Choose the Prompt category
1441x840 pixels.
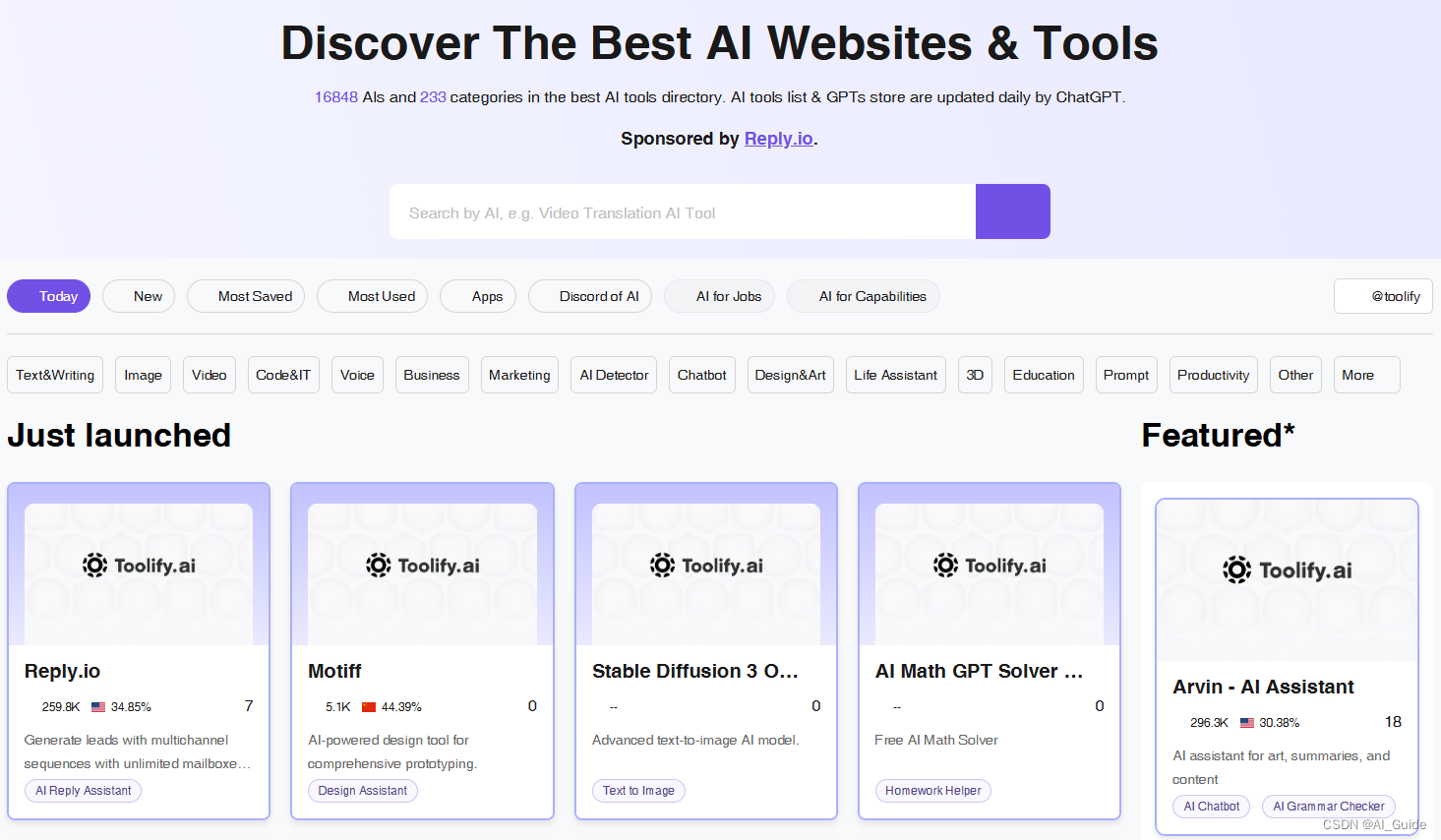pyautogui.click(x=1126, y=375)
